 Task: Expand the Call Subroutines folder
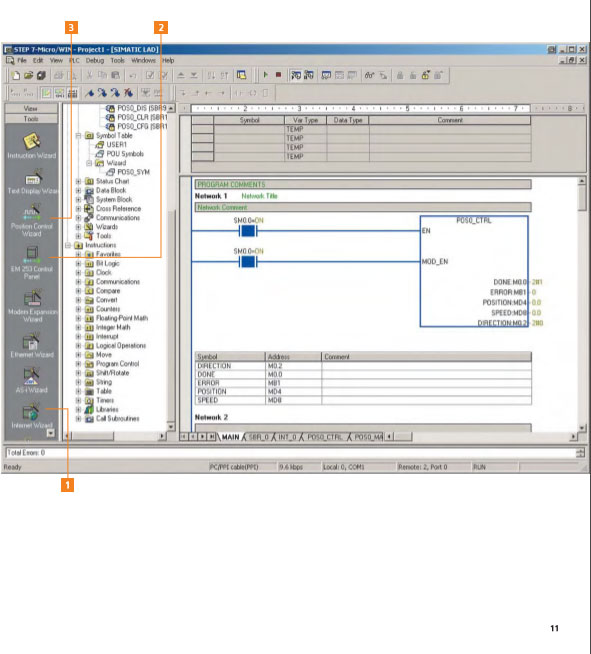(78, 418)
